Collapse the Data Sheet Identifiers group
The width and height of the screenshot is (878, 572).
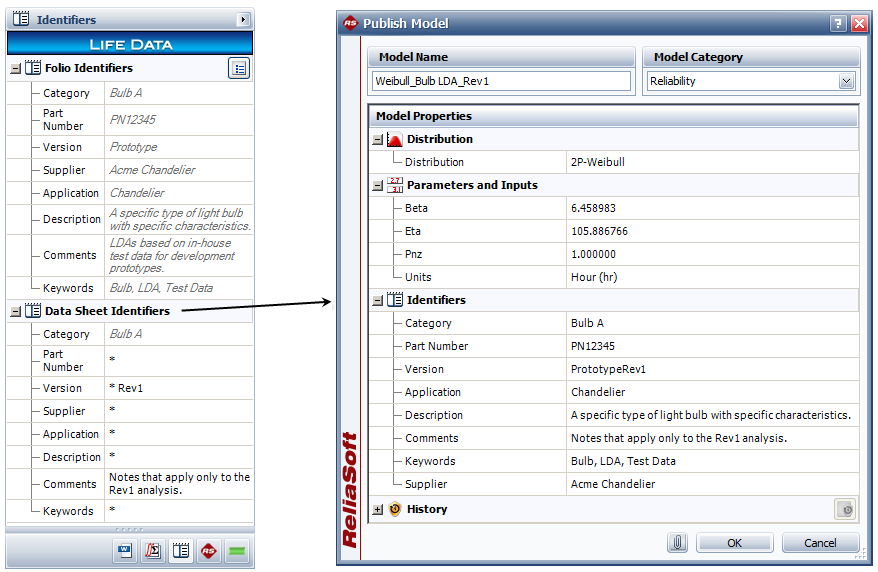(x=16, y=312)
